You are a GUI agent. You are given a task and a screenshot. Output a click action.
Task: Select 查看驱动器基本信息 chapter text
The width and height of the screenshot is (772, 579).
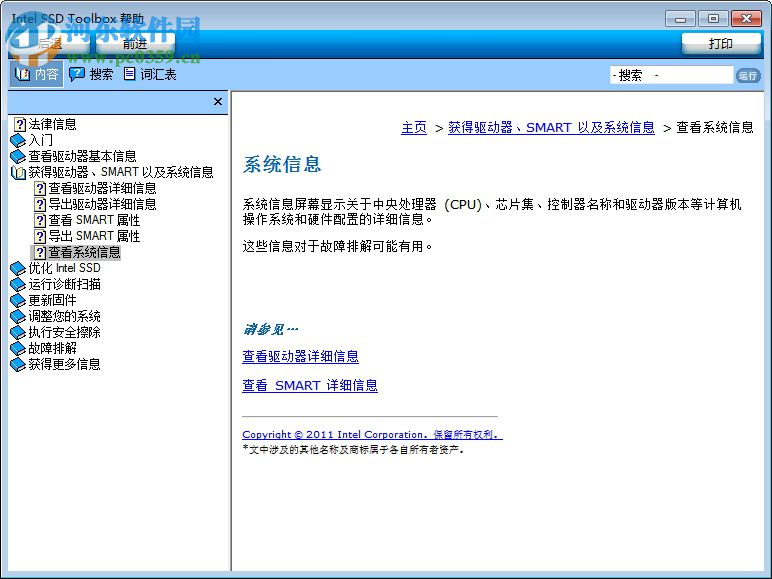click(82, 156)
